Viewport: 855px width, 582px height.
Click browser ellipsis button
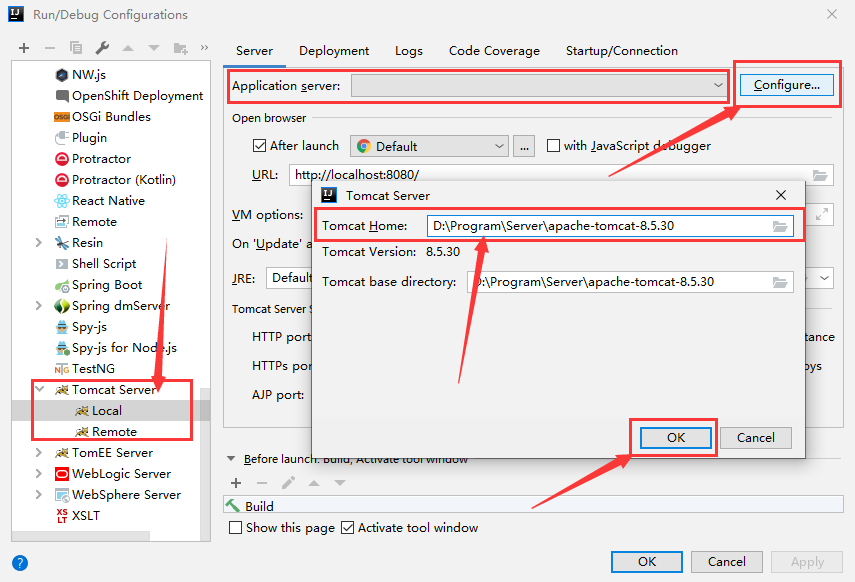point(524,146)
